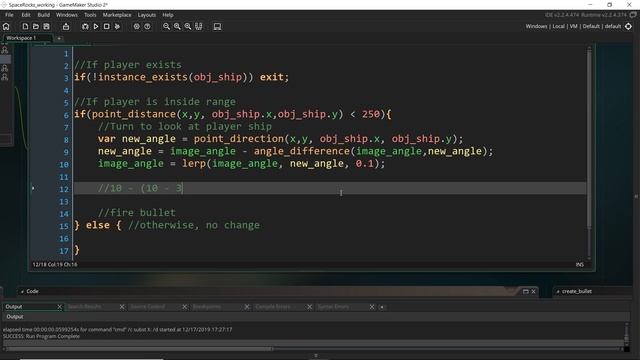The width and height of the screenshot is (640, 360).
Task: Open the Start Page home icon
Action: [x=6, y=27]
